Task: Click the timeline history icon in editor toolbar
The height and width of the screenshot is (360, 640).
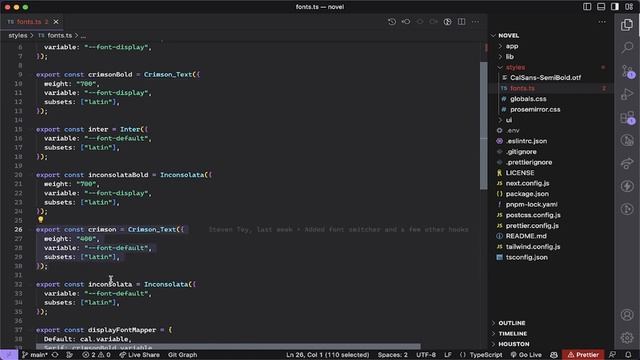Action: click(392, 22)
